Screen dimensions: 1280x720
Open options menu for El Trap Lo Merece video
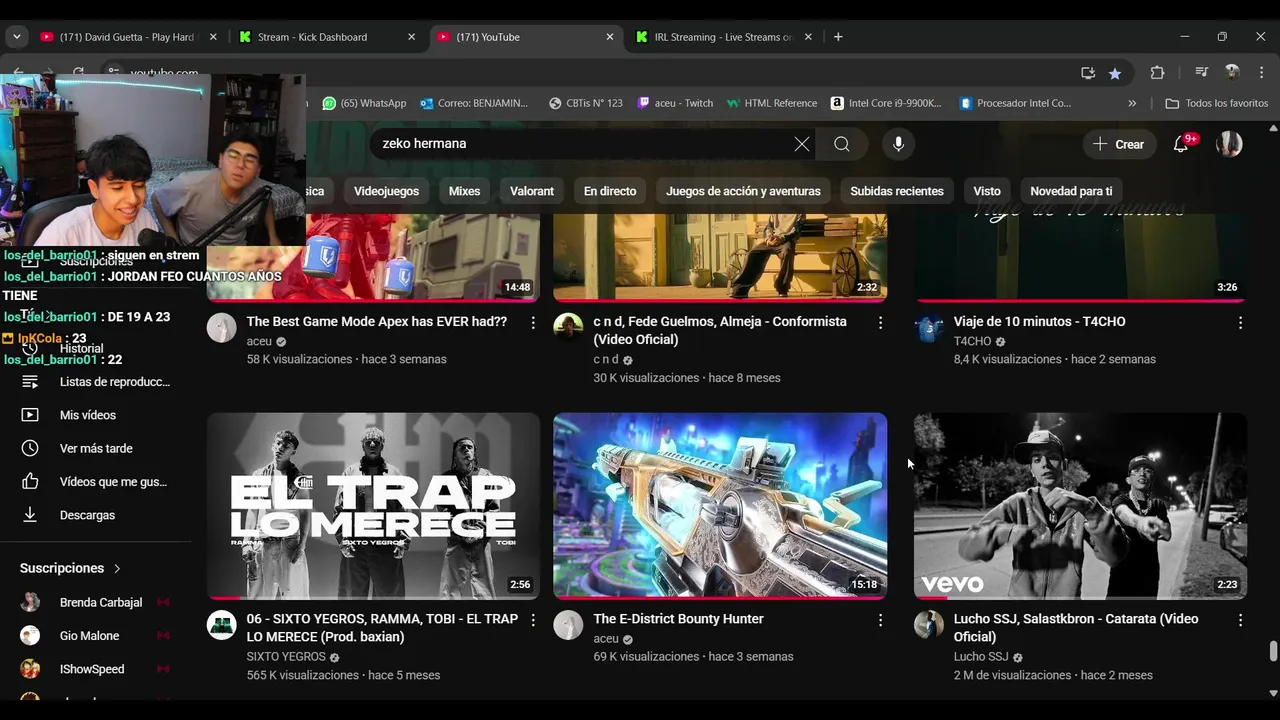tap(533, 620)
